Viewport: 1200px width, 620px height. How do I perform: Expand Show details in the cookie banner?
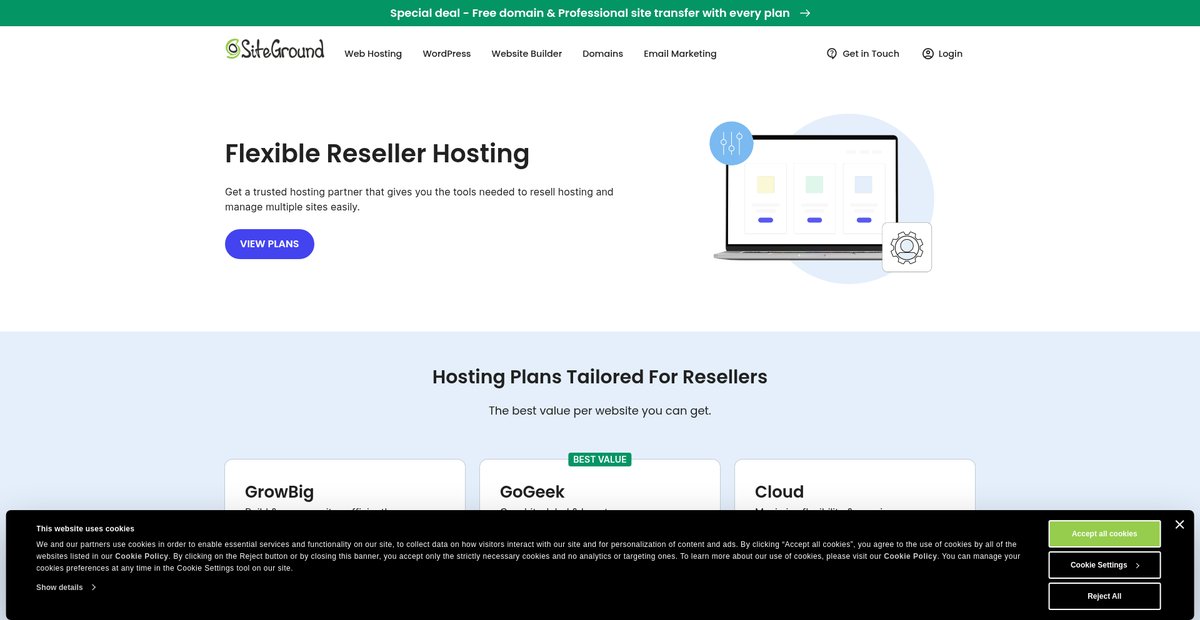click(x=66, y=587)
